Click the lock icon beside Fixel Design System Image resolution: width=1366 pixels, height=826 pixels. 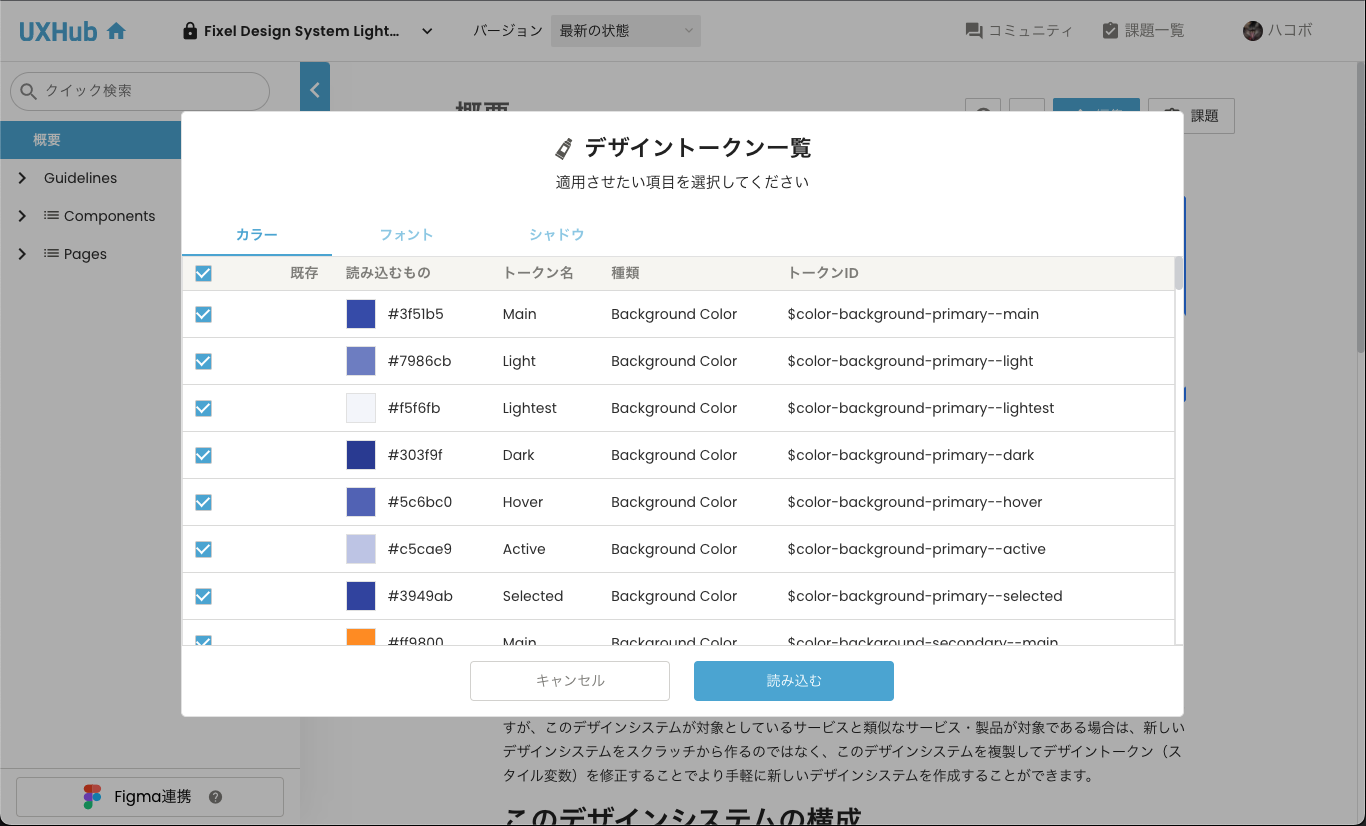click(x=190, y=30)
